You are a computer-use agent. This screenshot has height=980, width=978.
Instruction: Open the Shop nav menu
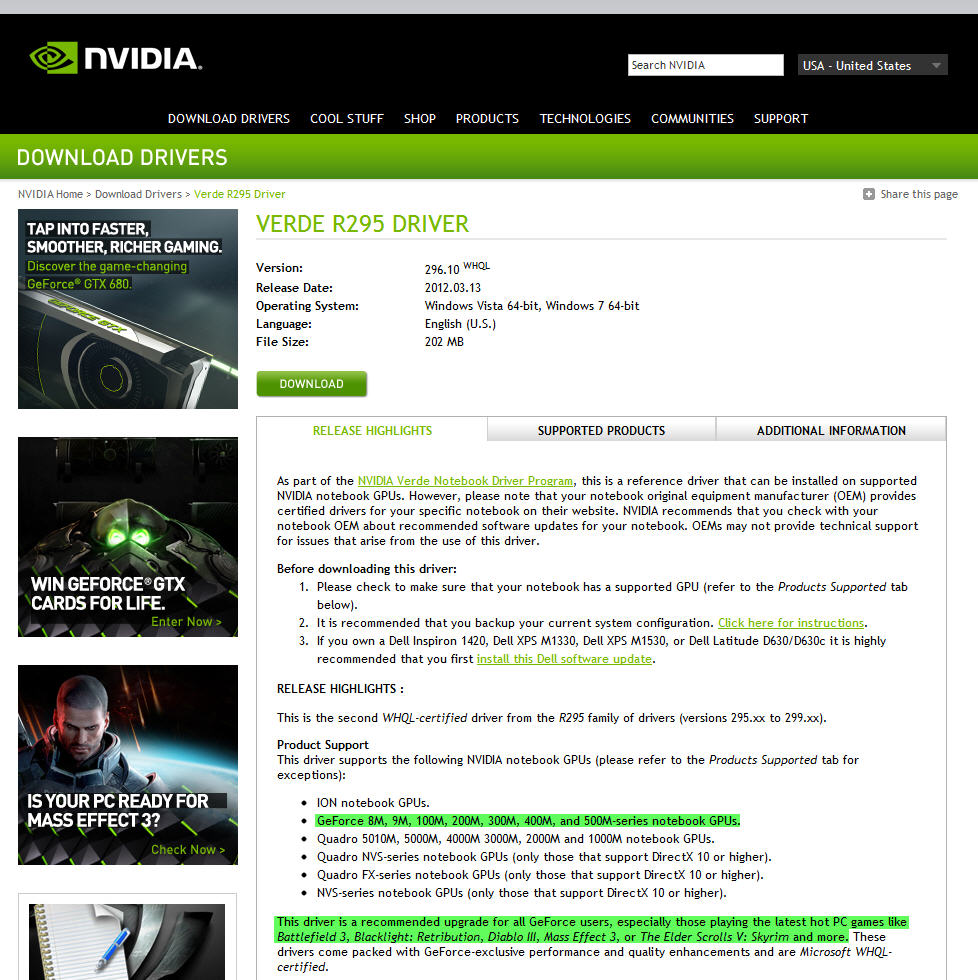419,119
